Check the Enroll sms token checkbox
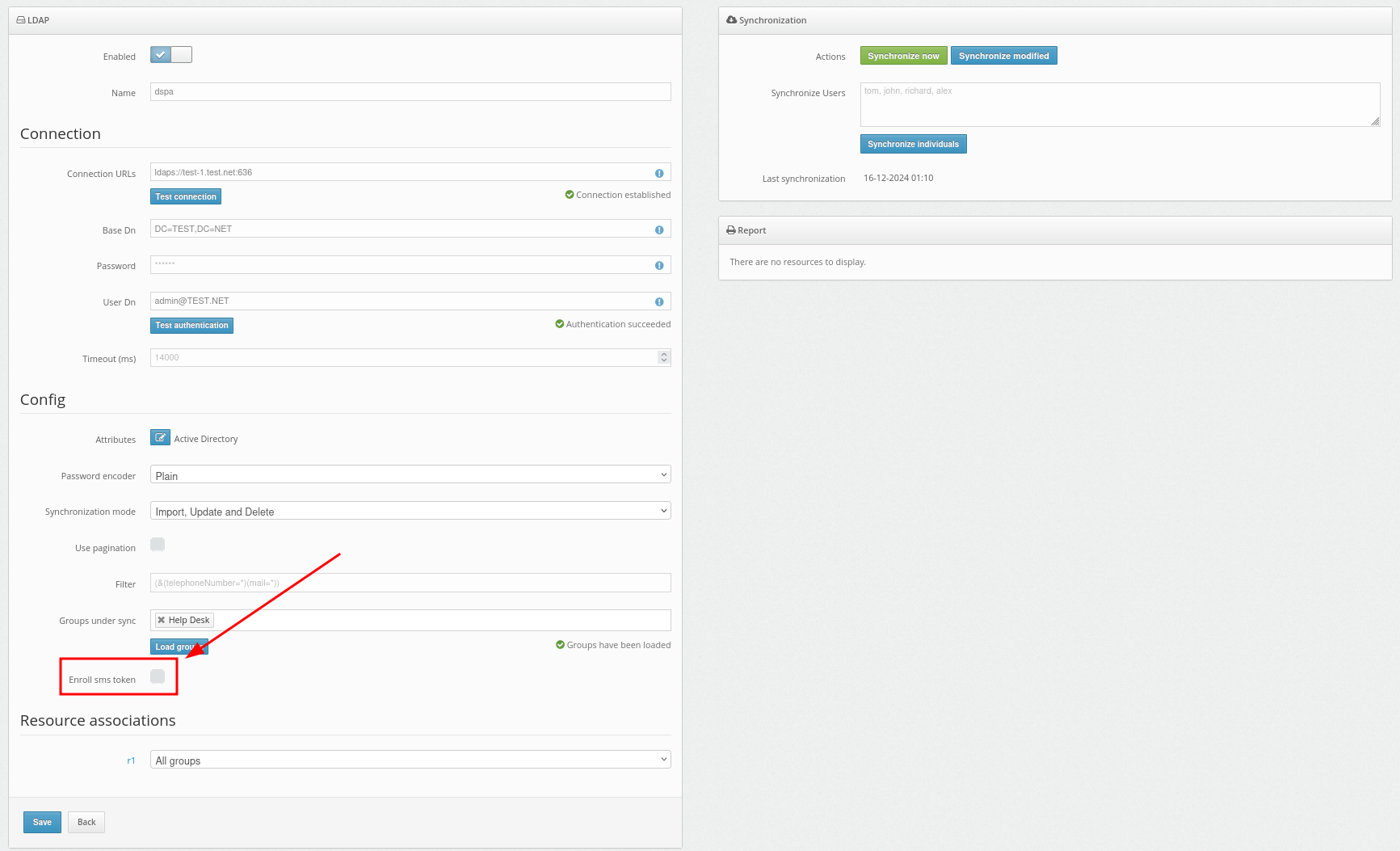The height and width of the screenshot is (851, 1400). pos(158,676)
